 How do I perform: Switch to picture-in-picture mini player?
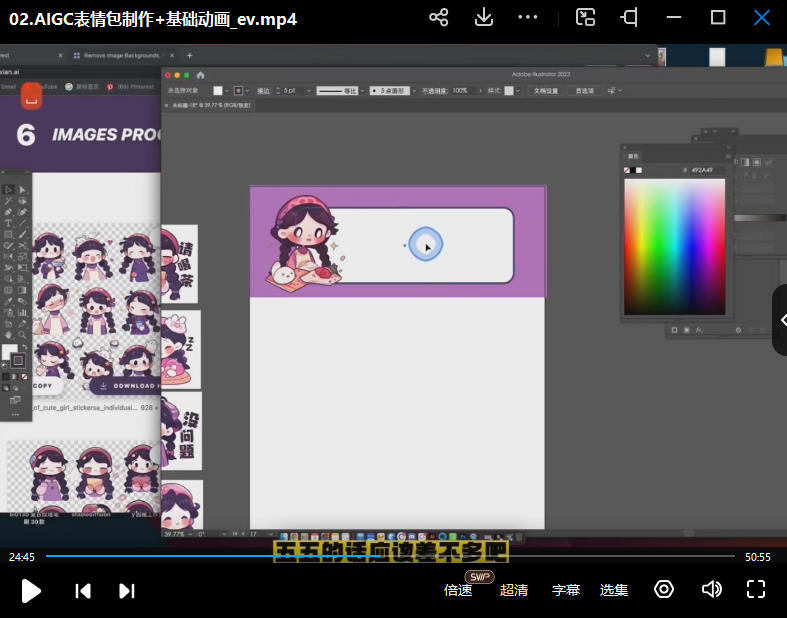586,18
